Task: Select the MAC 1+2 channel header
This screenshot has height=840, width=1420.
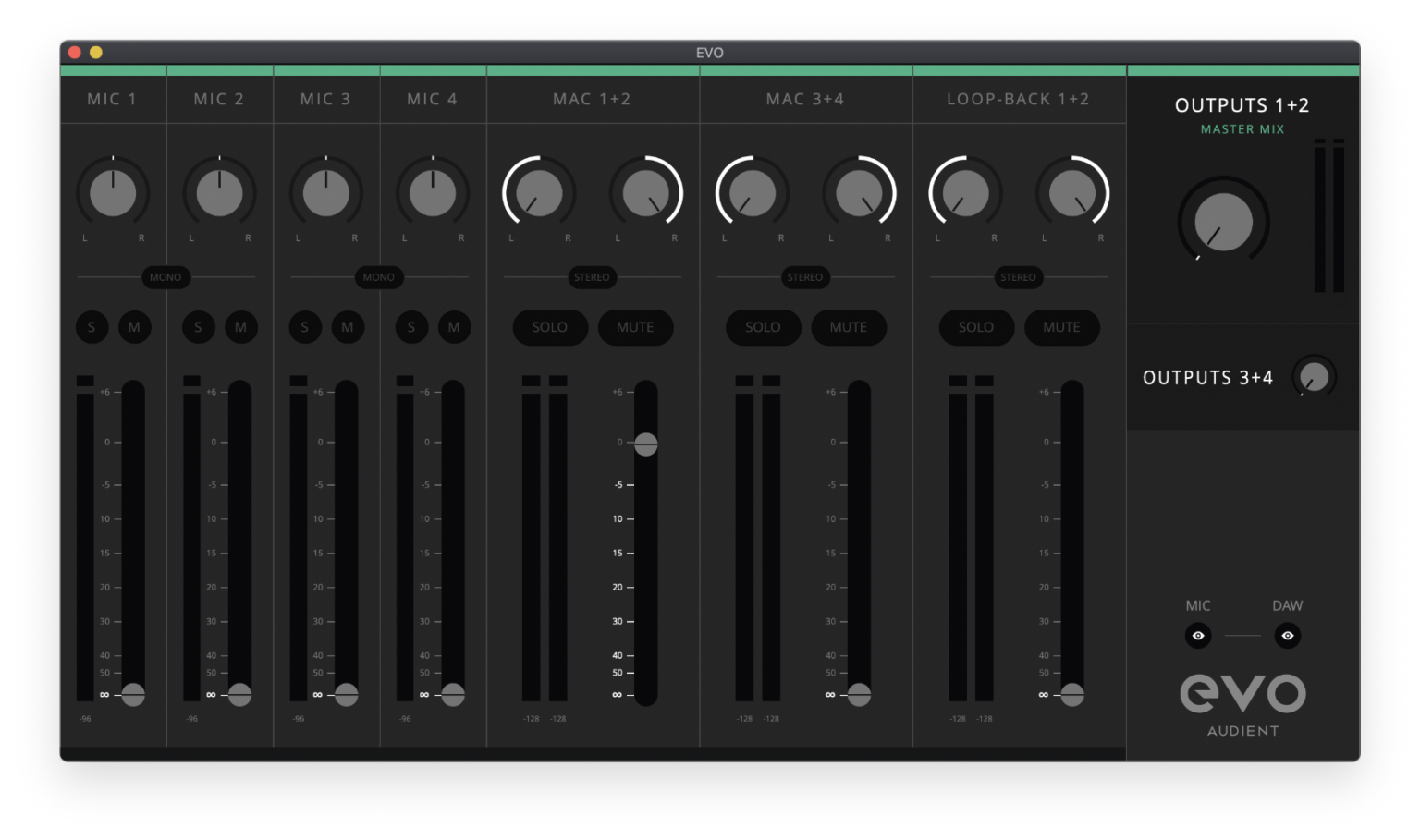Action: (x=592, y=99)
